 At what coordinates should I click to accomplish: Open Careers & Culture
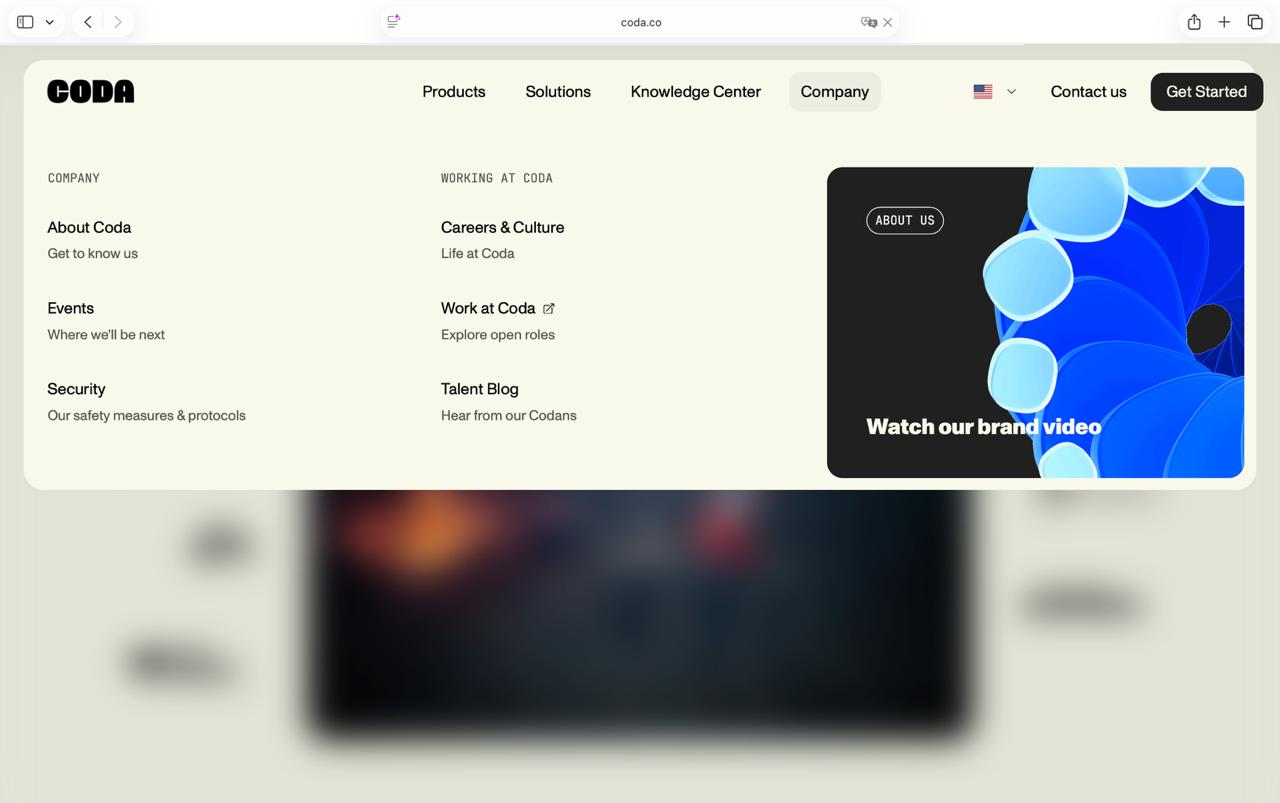(x=502, y=227)
